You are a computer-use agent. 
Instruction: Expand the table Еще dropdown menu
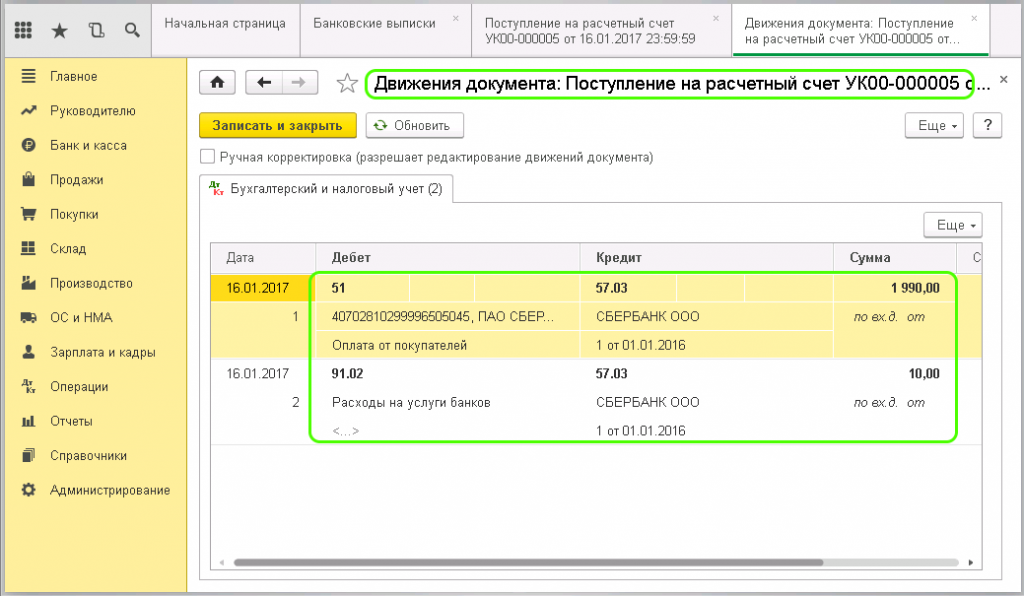click(x=952, y=225)
